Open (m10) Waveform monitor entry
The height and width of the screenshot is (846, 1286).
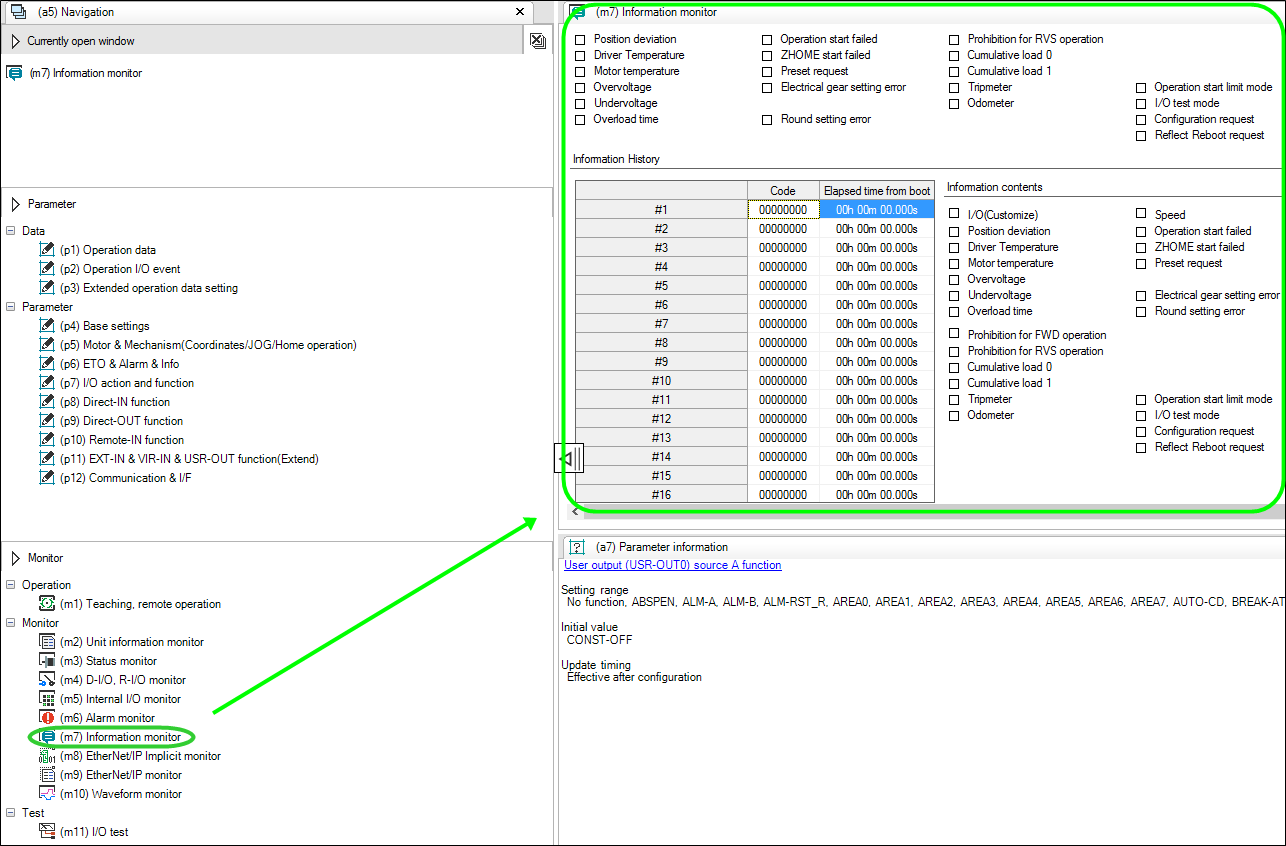(121, 794)
